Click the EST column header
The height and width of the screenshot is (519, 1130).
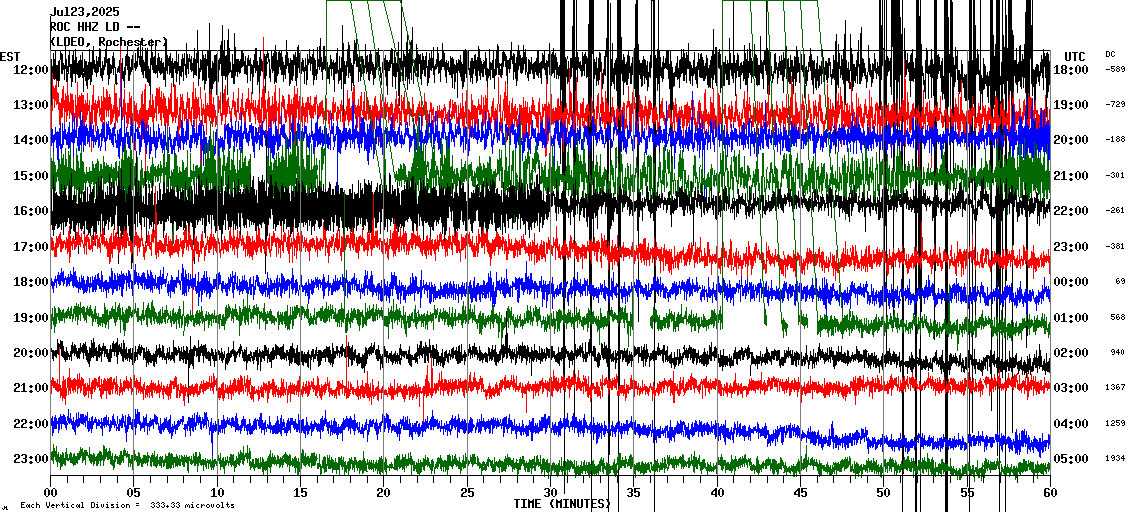10,56
